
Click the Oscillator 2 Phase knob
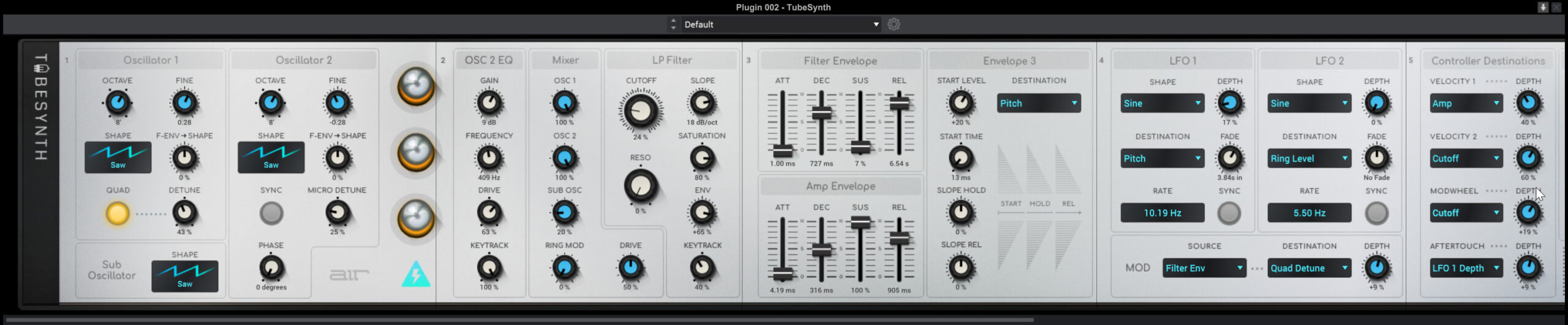click(x=271, y=268)
